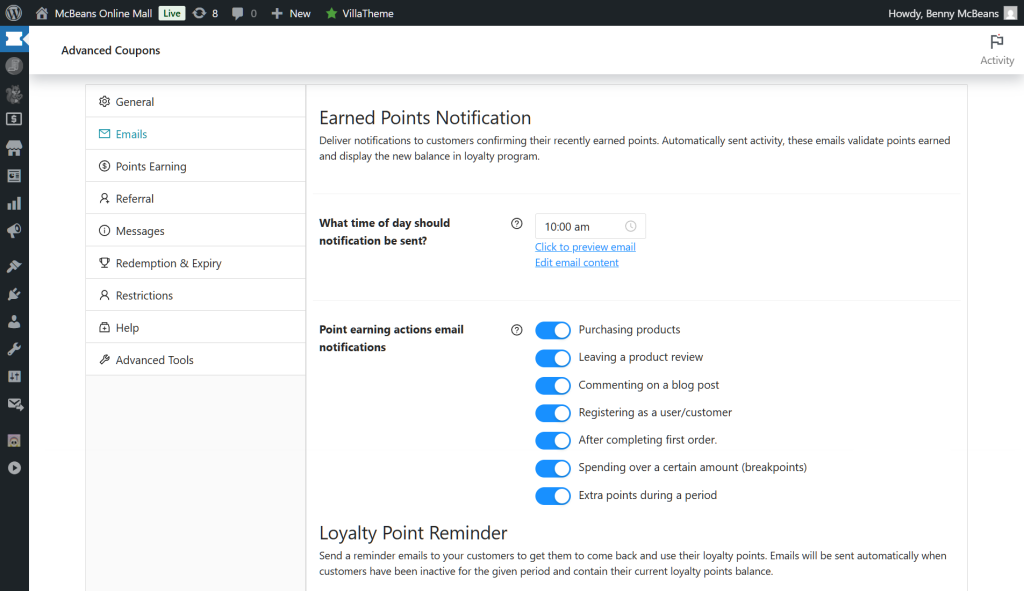Open the + New menu in the admin bar
1024x591 pixels.
tap(290, 13)
